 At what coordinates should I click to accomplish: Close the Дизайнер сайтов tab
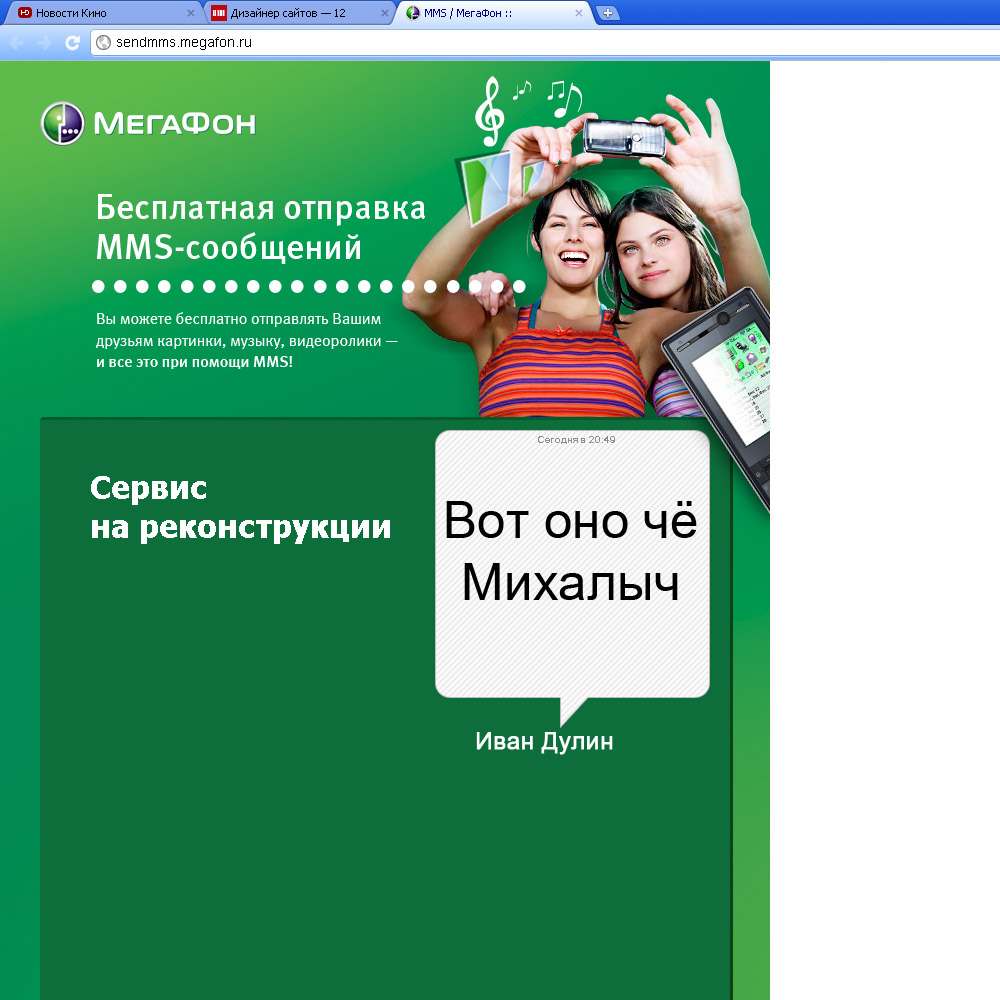point(384,13)
